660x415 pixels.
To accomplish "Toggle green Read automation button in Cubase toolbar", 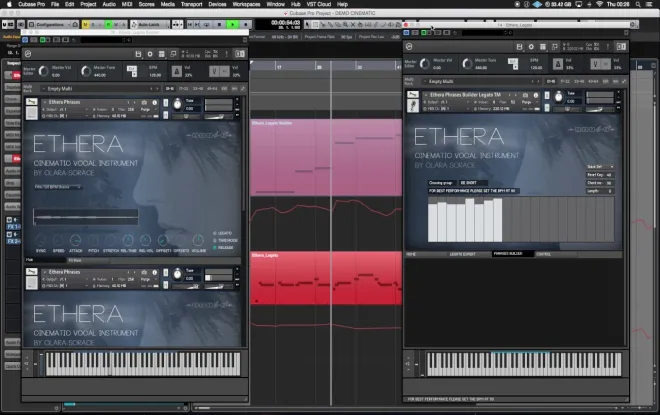I will (x=109, y=24).
